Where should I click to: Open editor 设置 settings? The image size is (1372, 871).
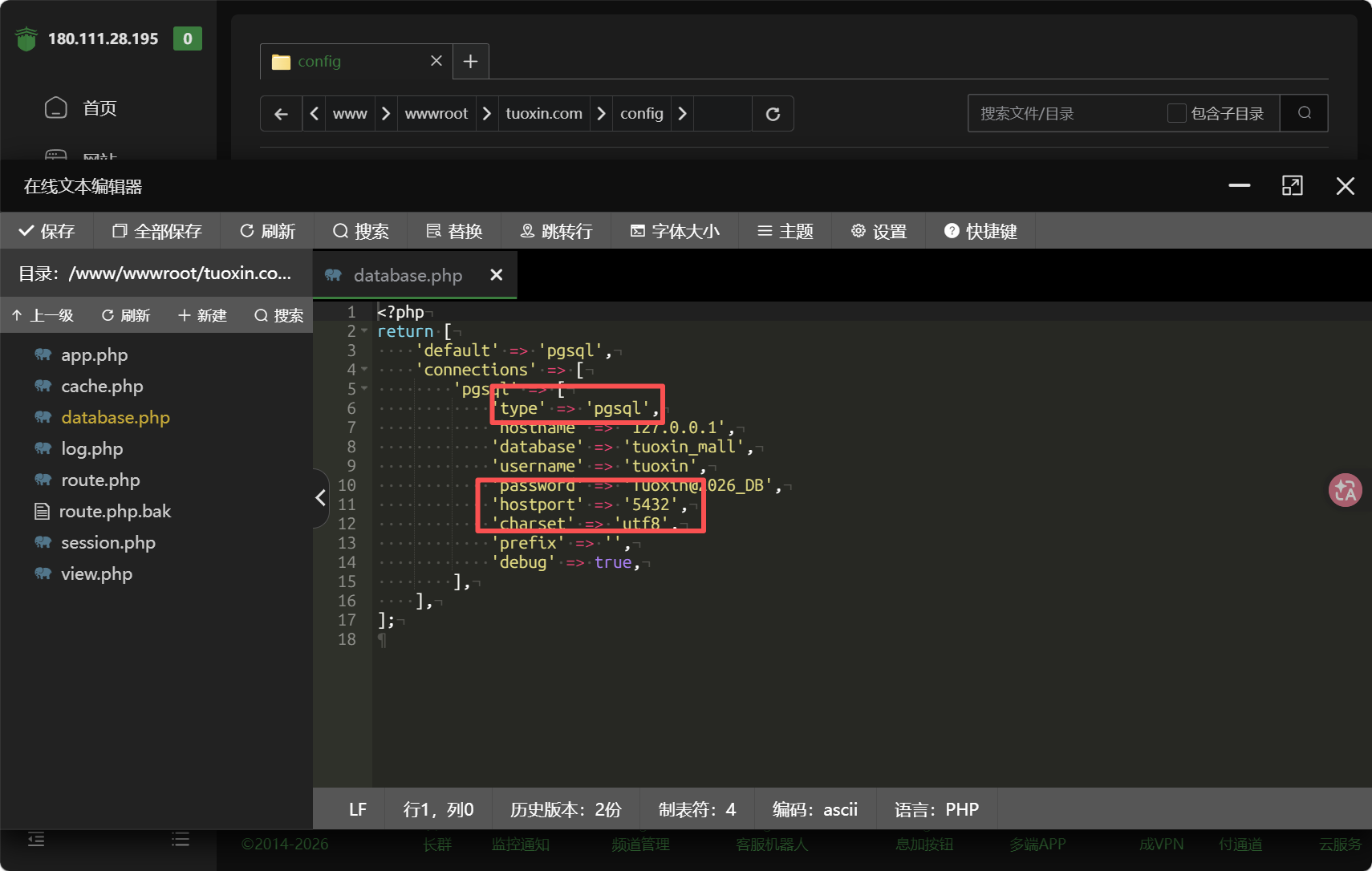(879, 231)
